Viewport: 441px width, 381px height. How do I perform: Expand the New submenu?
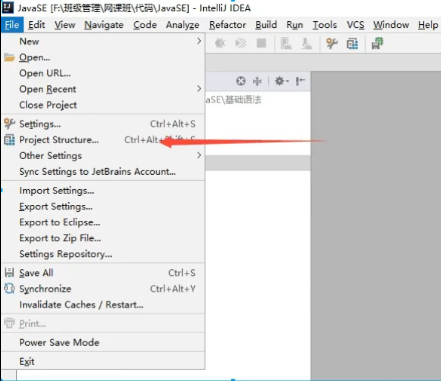pyautogui.click(x=103, y=41)
